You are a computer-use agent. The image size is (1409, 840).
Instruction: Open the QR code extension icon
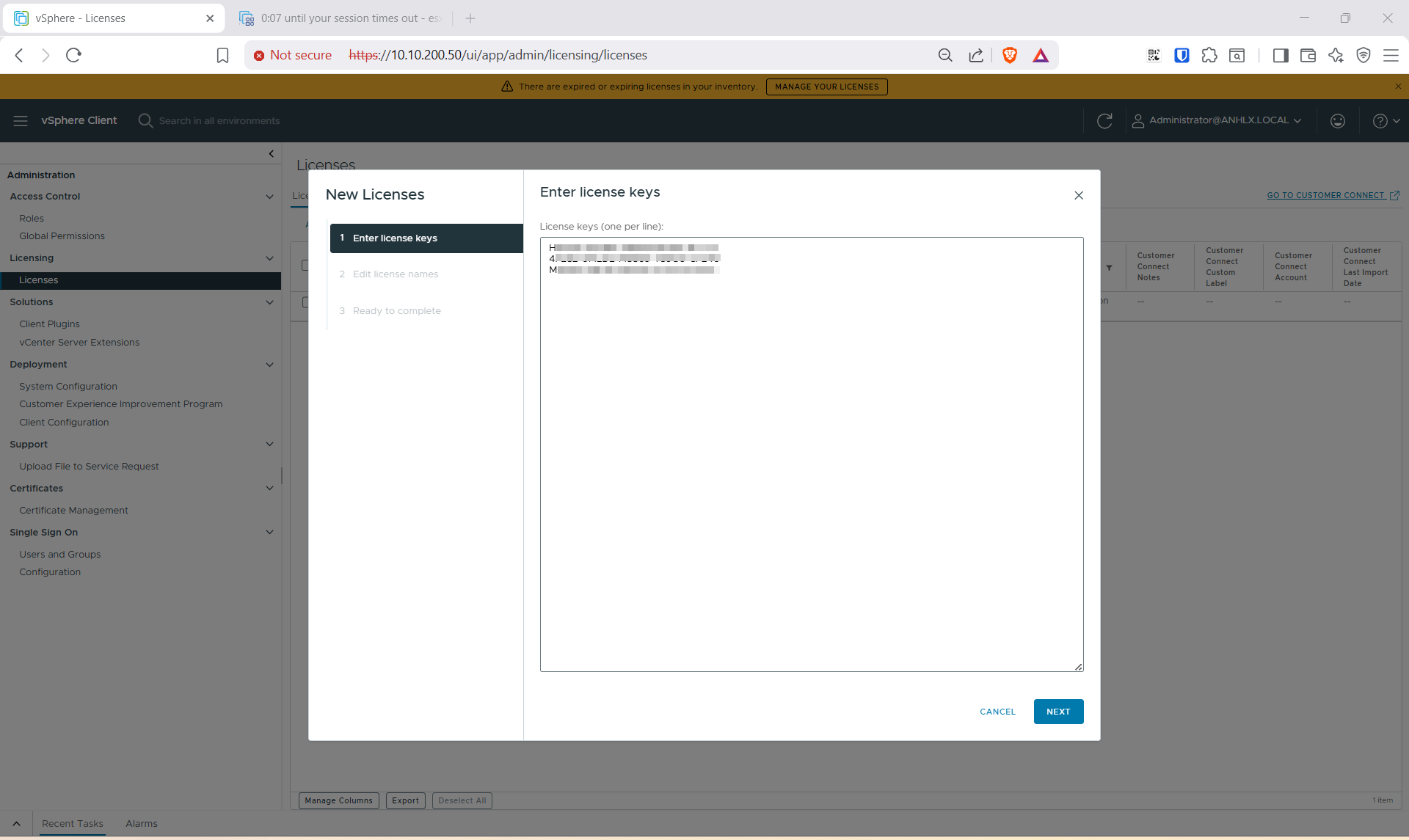1154,55
